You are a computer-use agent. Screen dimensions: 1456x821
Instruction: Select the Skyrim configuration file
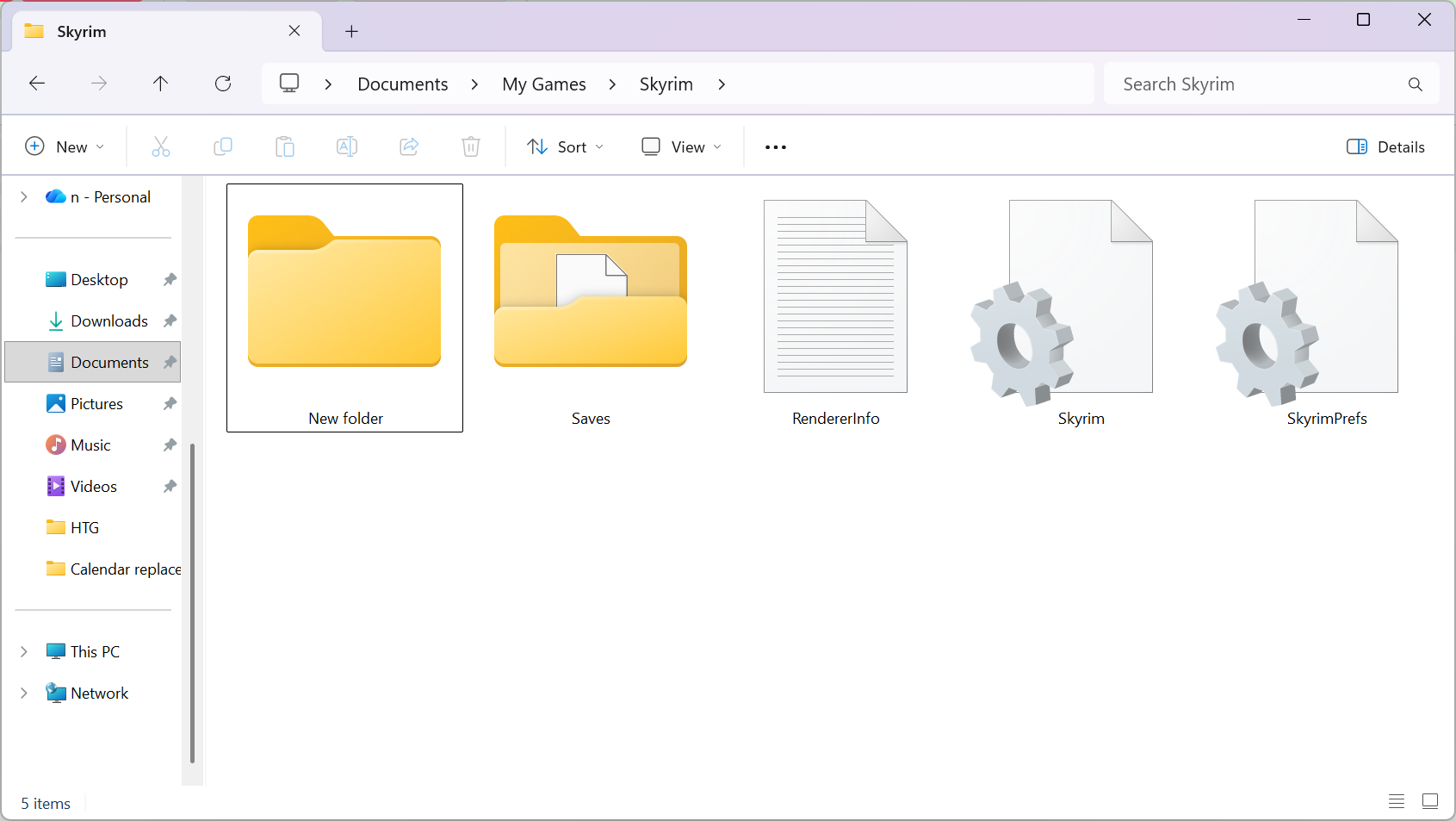coord(1081,308)
